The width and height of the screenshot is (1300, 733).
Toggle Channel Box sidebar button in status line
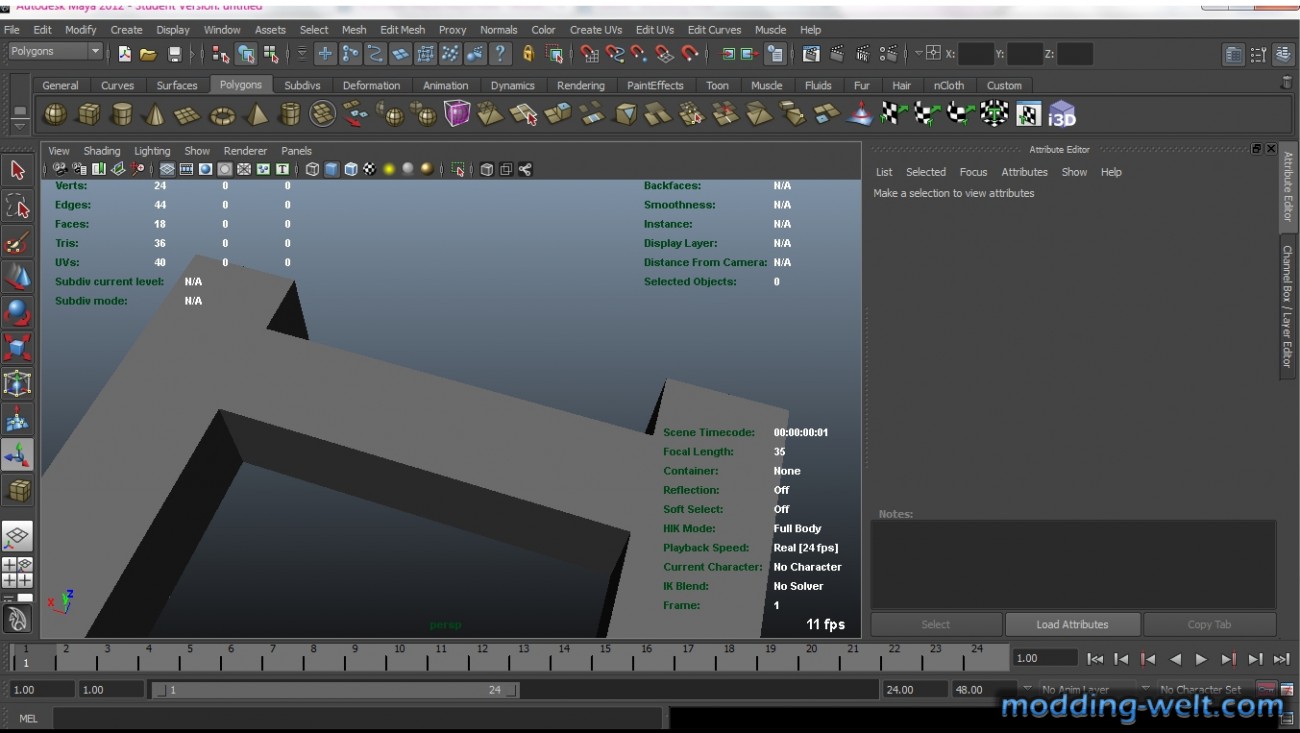point(1283,54)
